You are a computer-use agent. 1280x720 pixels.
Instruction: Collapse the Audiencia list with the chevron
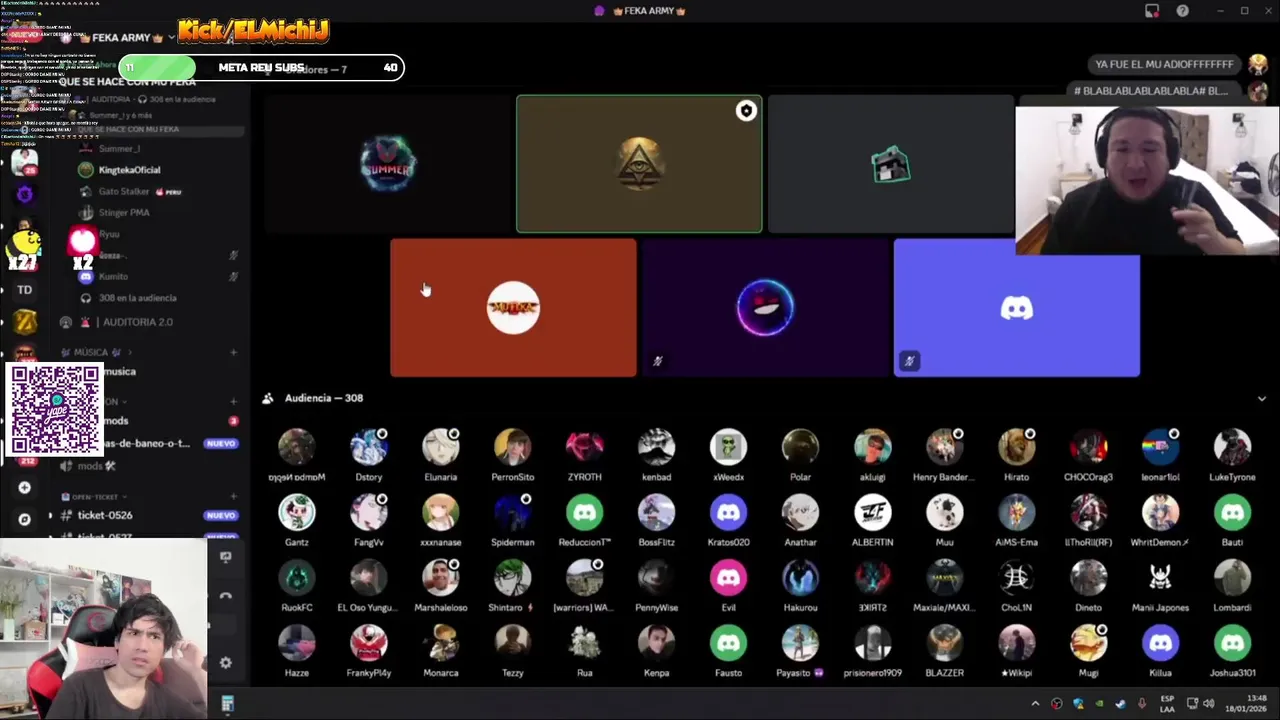[1261, 398]
